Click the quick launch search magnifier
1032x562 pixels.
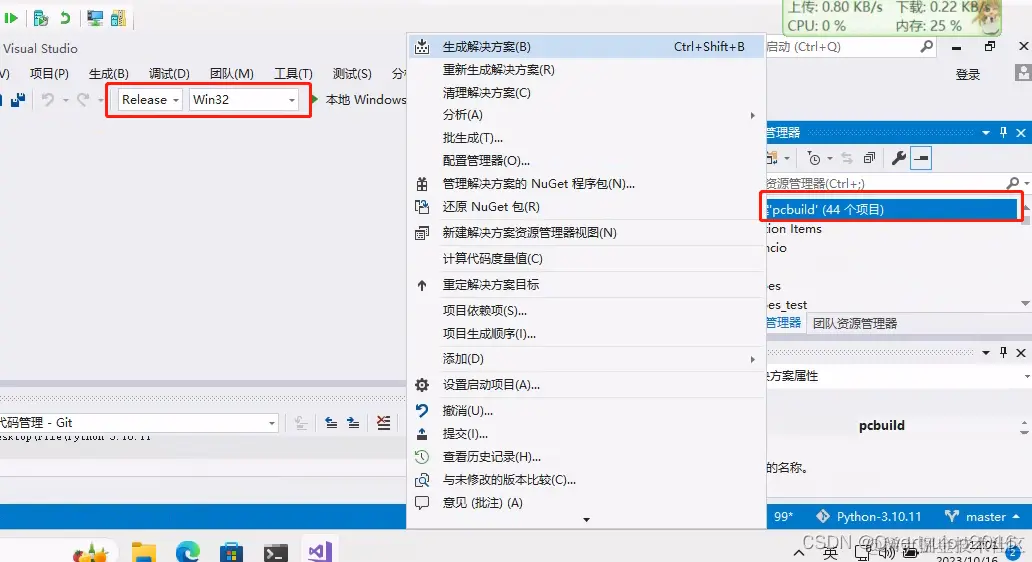(x=927, y=47)
